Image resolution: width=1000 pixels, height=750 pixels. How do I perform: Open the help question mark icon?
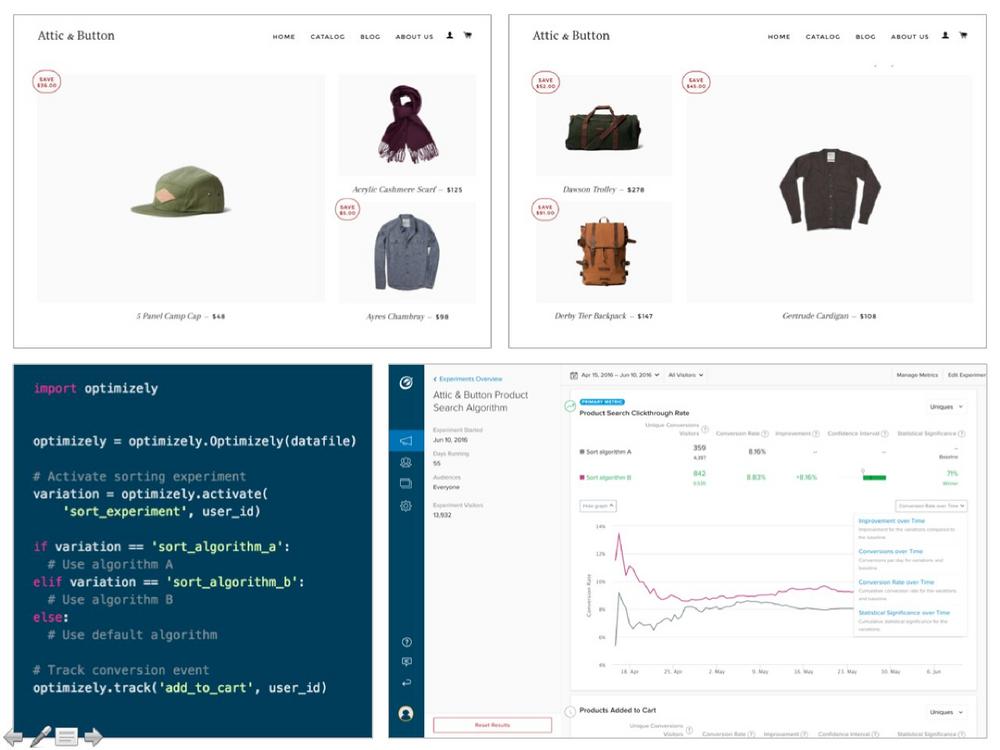tap(406, 642)
